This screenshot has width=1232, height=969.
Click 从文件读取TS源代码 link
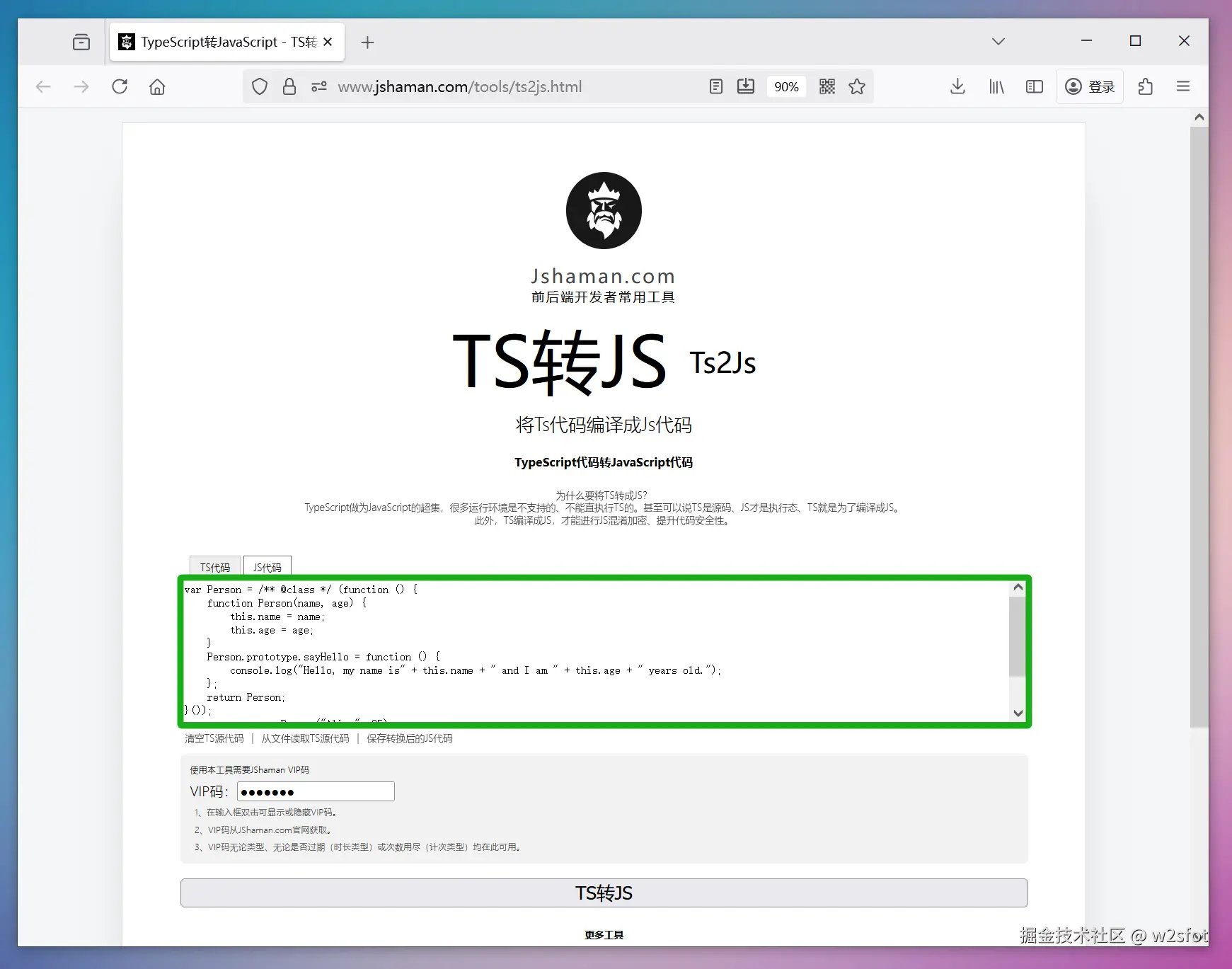point(305,738)
